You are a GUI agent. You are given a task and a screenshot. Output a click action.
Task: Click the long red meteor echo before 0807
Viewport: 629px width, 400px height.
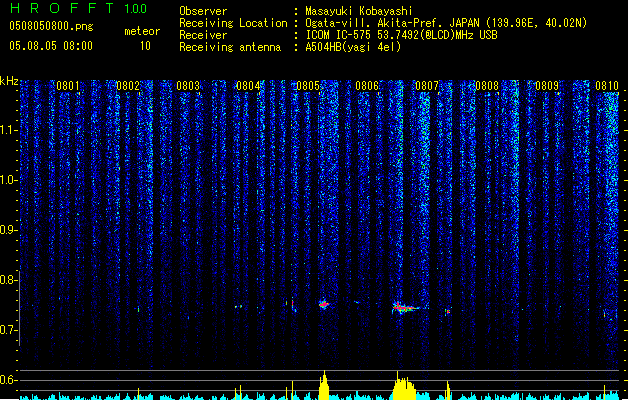coord(405,308)
